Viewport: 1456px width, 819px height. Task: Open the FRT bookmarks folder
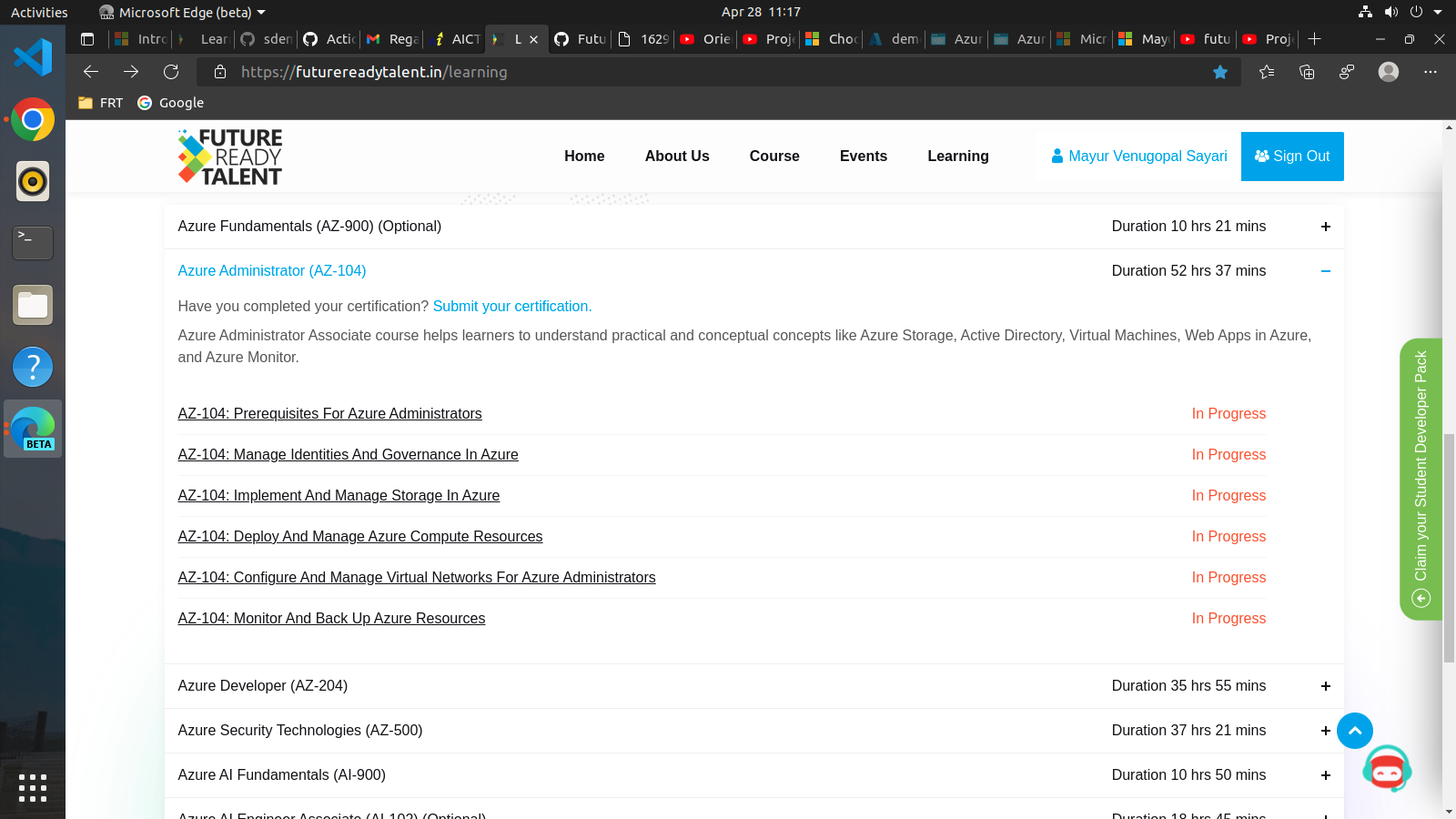tap(99, 103)
